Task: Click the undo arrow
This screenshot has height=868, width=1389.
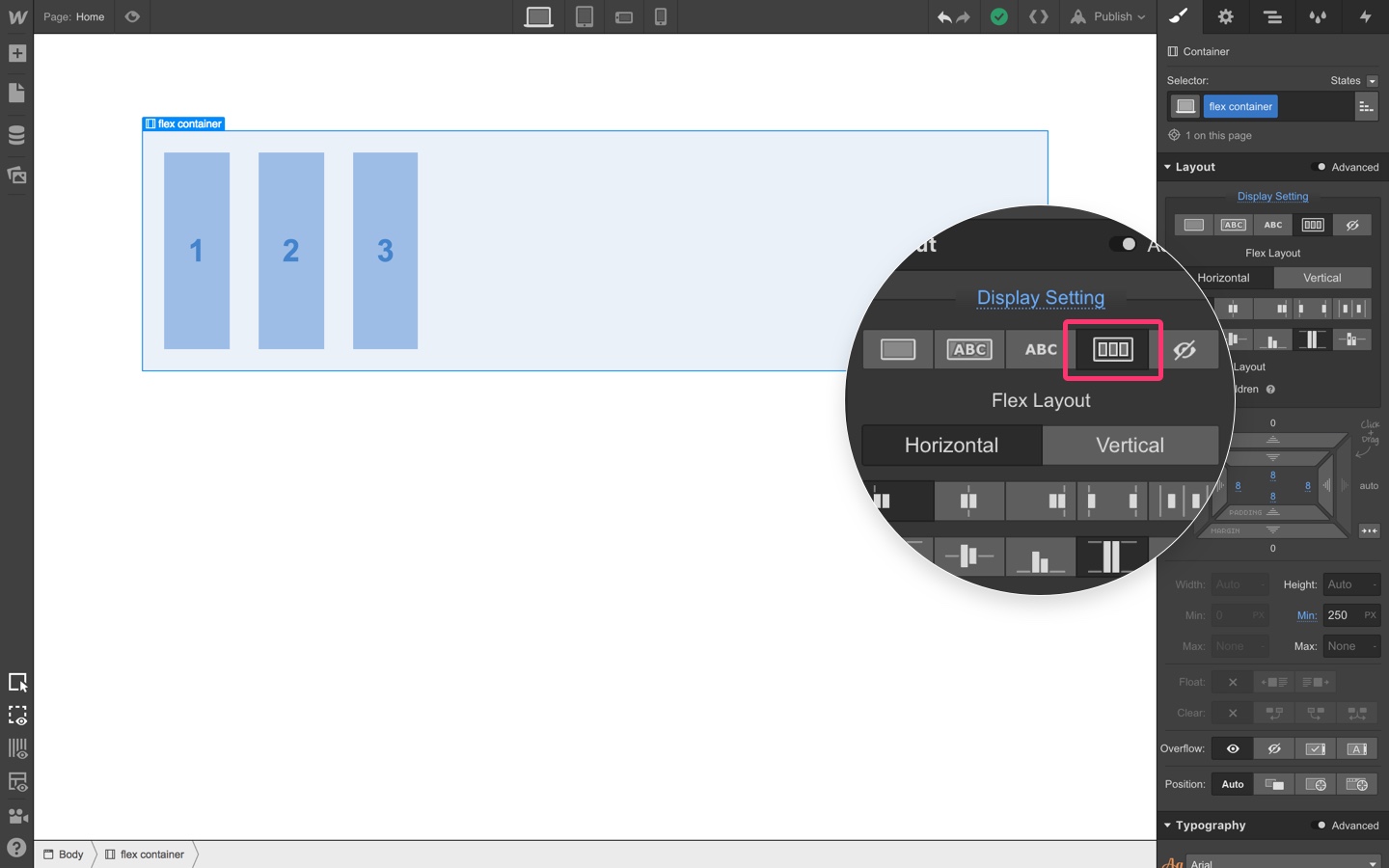Action: pos(943,17)
